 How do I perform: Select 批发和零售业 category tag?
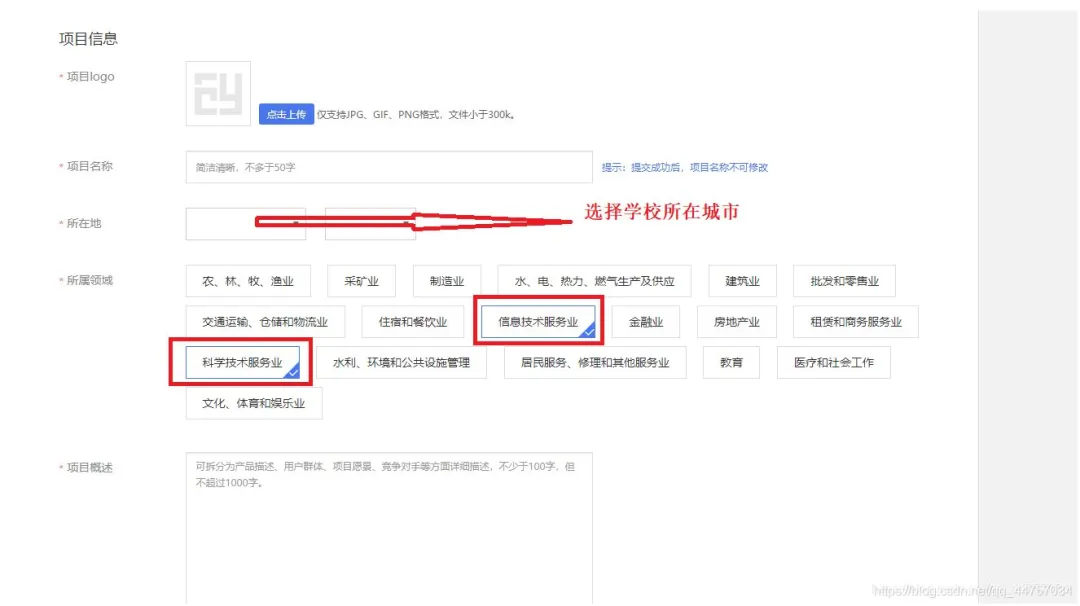pyautogui.click(x=844, y=282)
